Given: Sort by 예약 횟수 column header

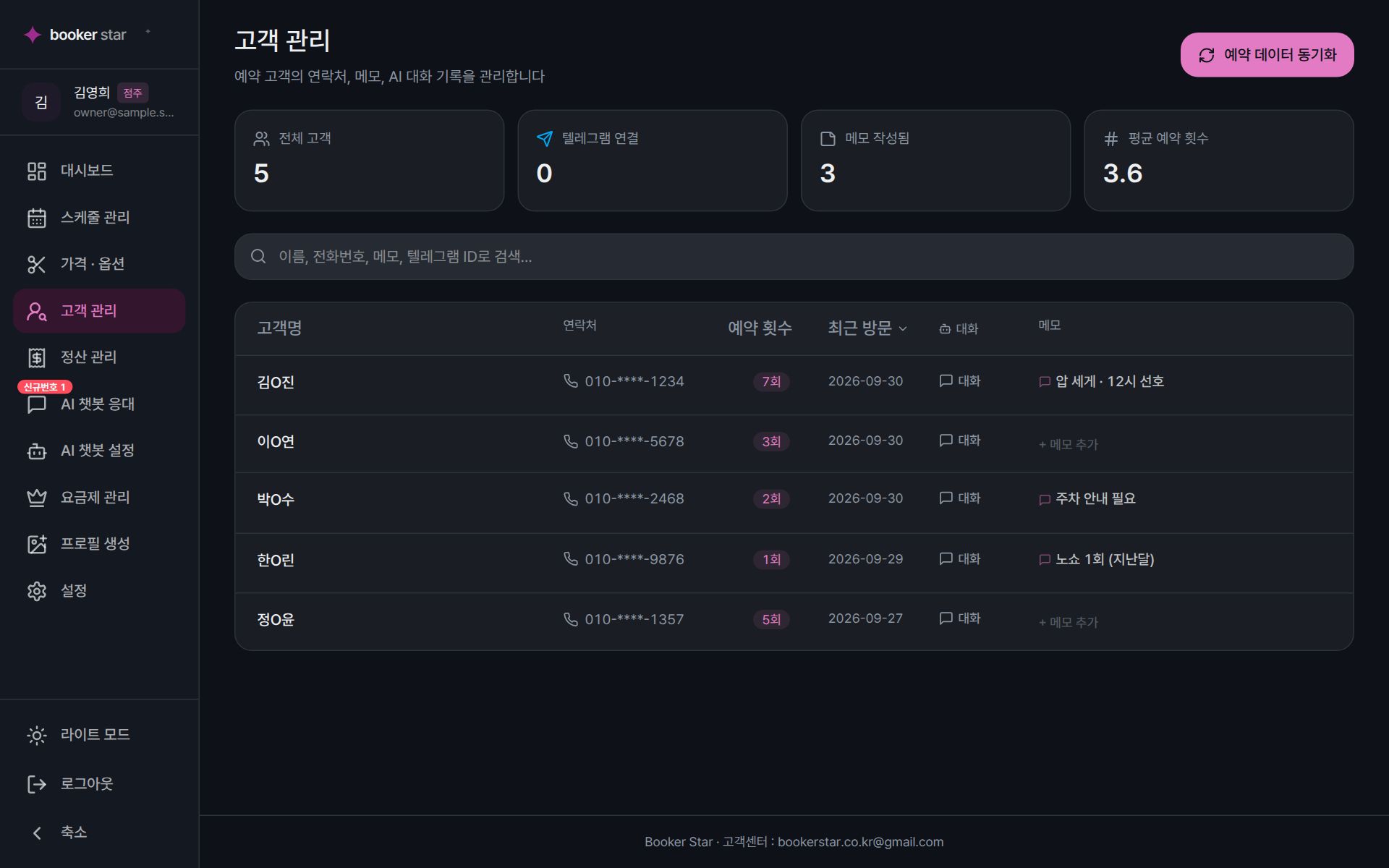Looking at the screenshot, I should point(760,328).
